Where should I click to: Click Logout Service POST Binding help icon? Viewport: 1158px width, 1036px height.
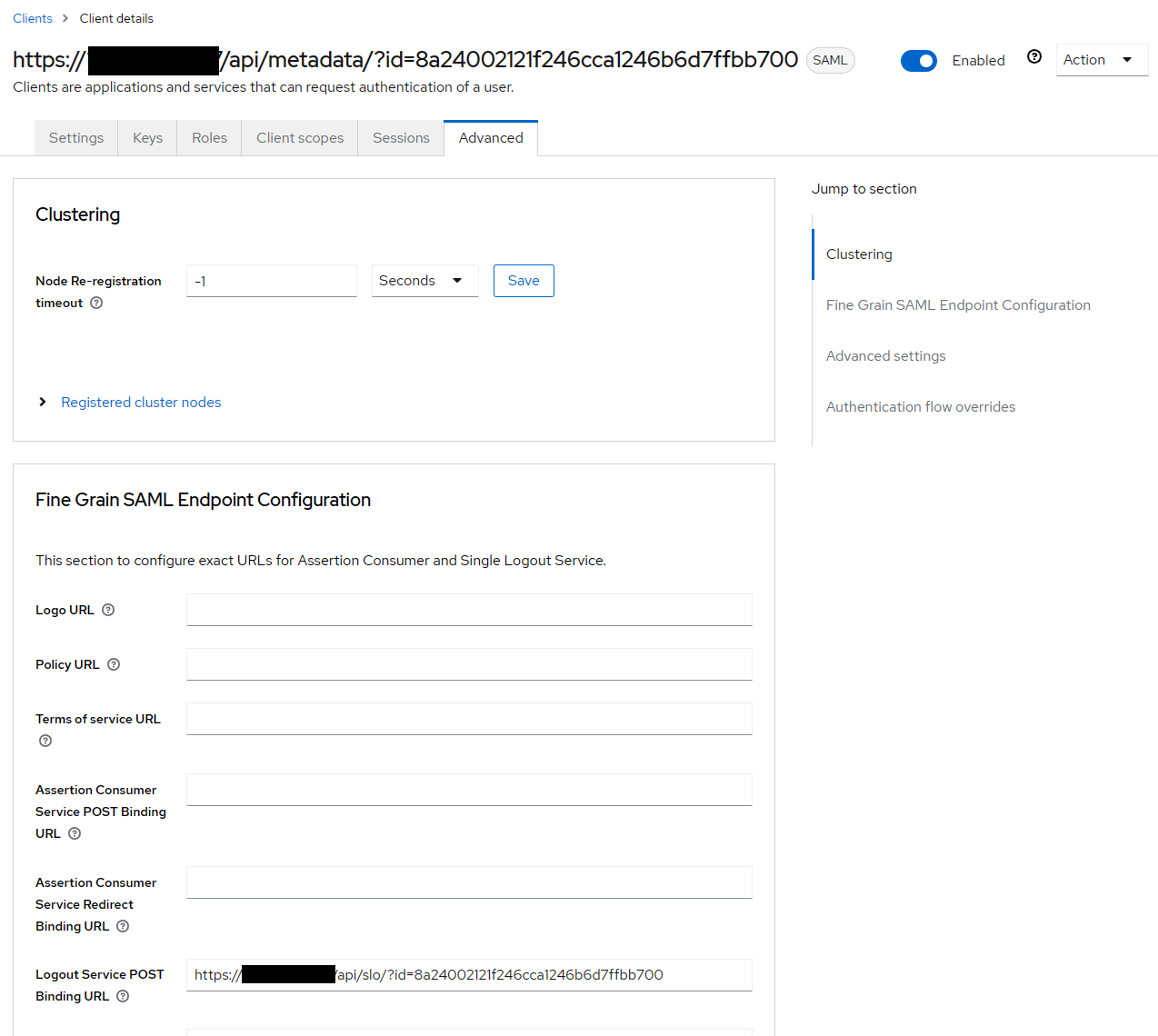pyautogui.click(x=123, y=996)
